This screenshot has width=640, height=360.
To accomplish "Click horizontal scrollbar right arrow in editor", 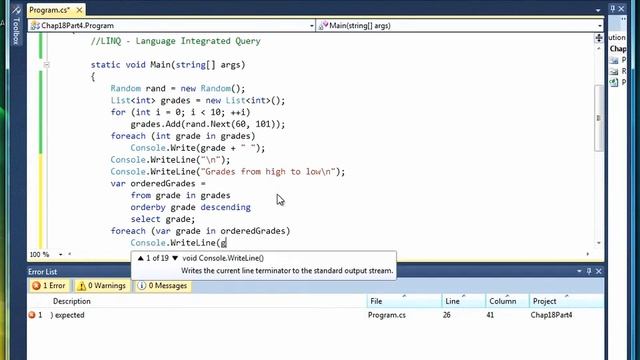I will 588,254.
